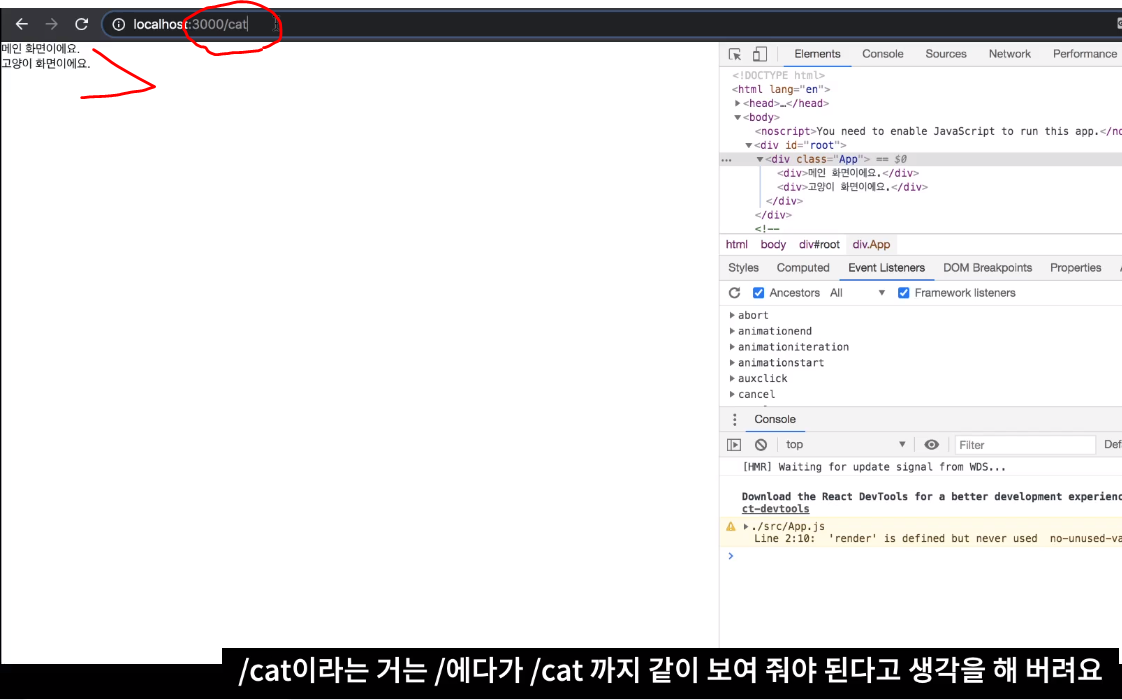
Task: Open the top context dropdown
Action: pyautogui.click(x=846, y=444)
